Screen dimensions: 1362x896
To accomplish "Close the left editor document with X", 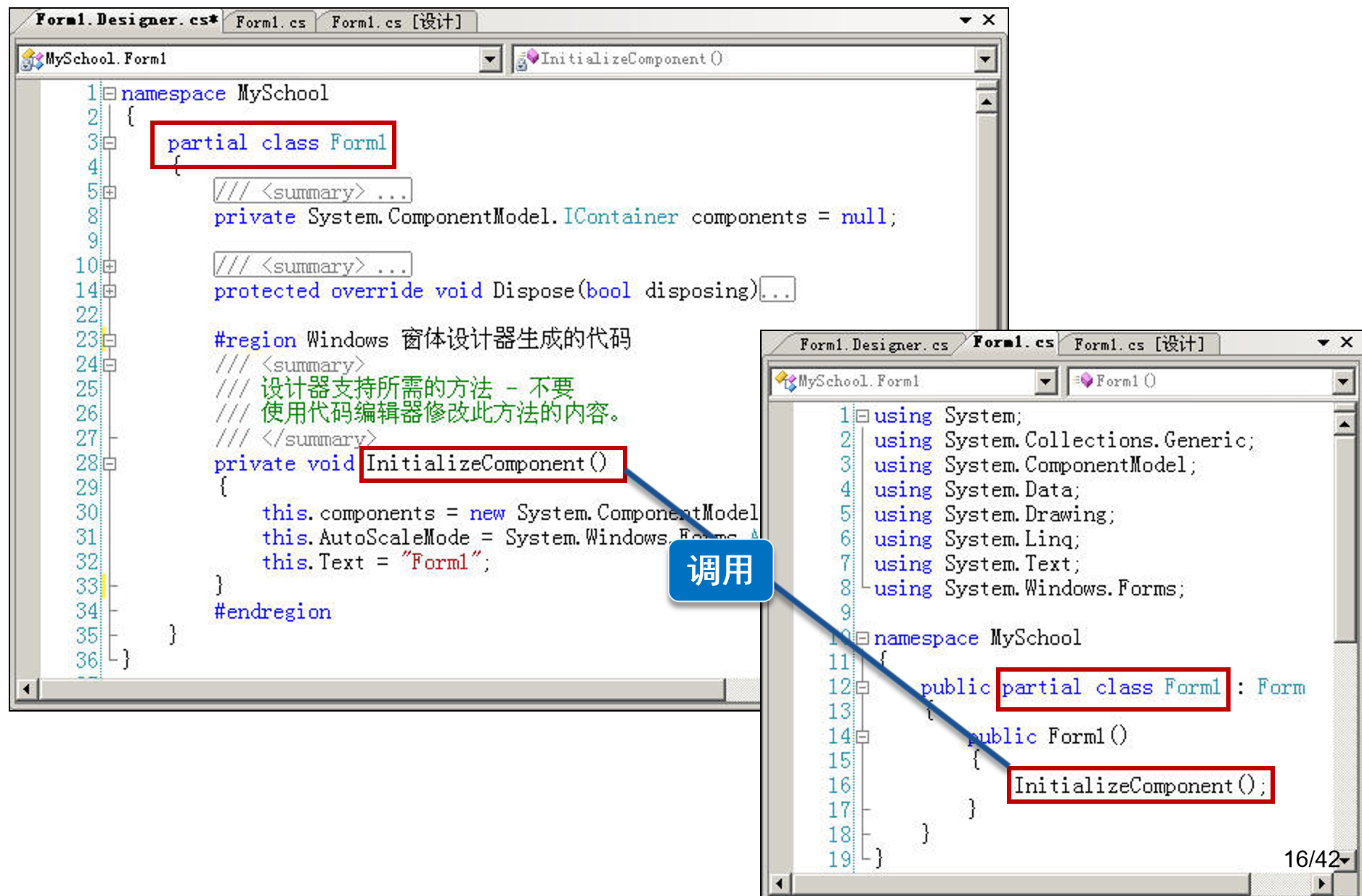I will click(989, 20).
